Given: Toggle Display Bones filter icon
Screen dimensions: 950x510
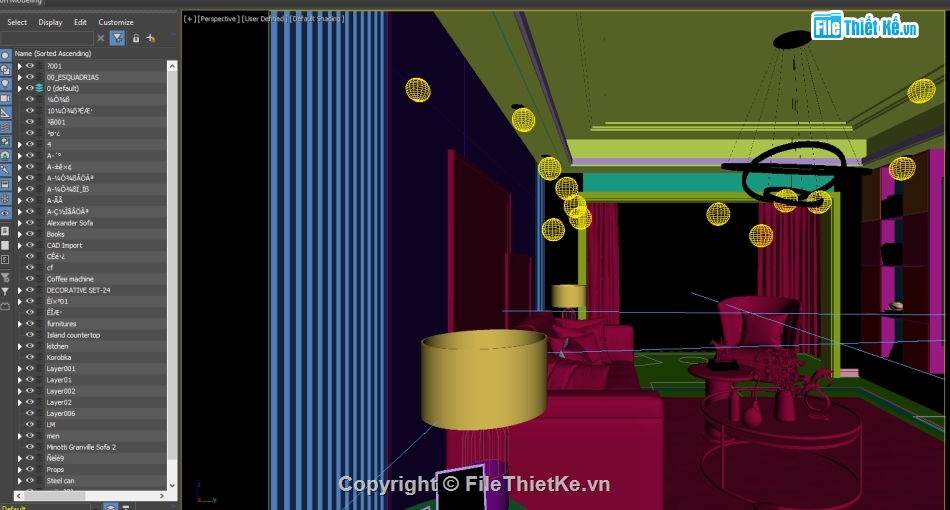Looking at the screenshot, I should point(5,170).
